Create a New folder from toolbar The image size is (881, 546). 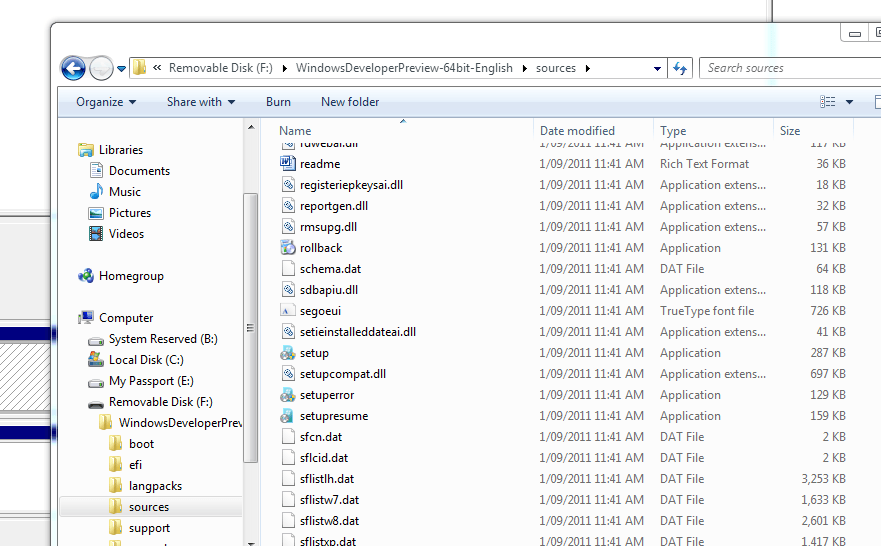click(x=349, y=102)
